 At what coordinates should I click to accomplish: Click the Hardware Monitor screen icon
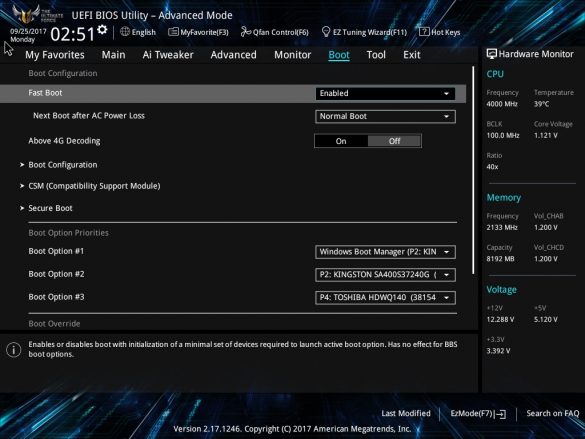491,54
